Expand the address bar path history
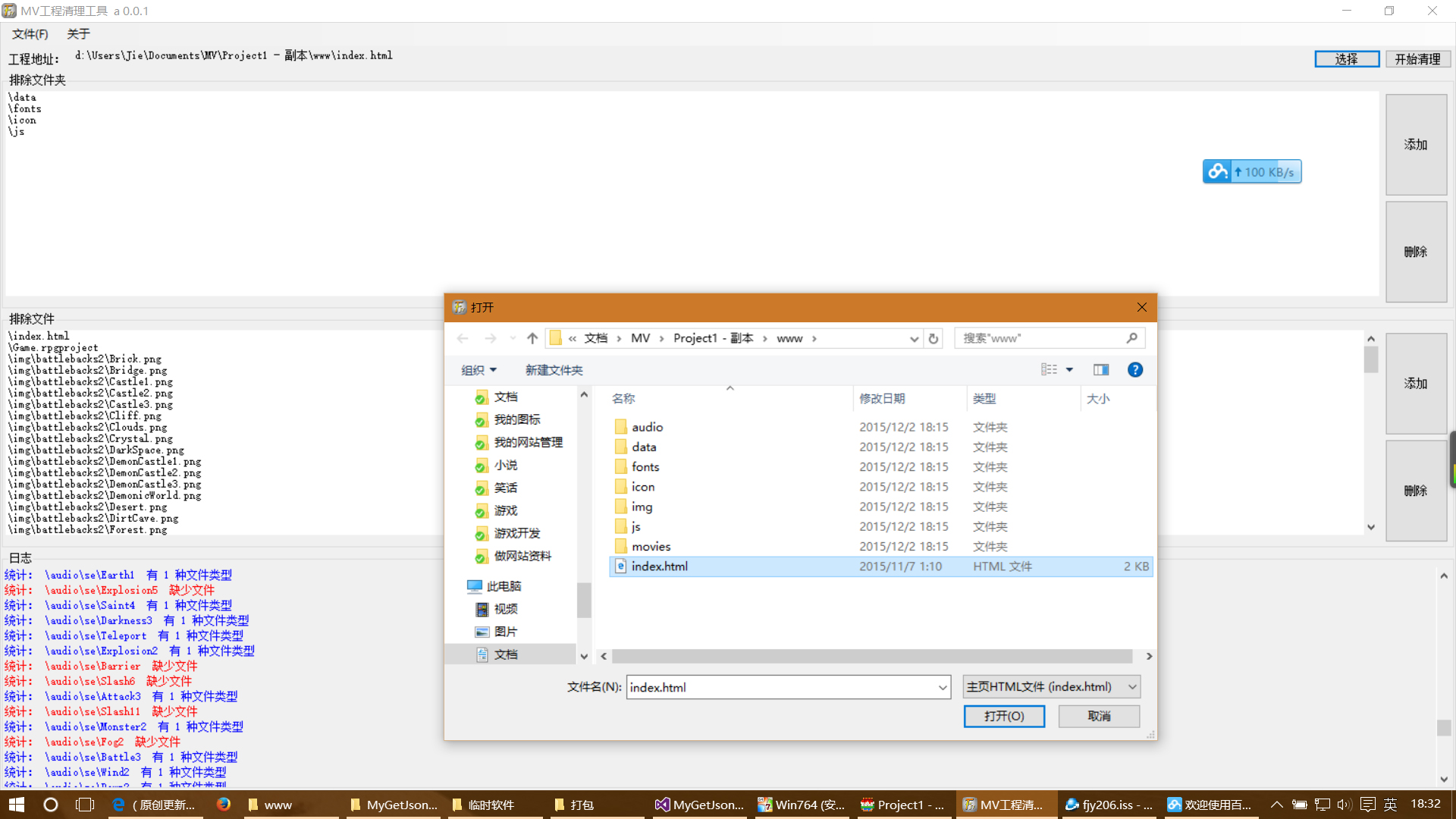Screen dimensions: 1456x819 (x=914, y=339)
